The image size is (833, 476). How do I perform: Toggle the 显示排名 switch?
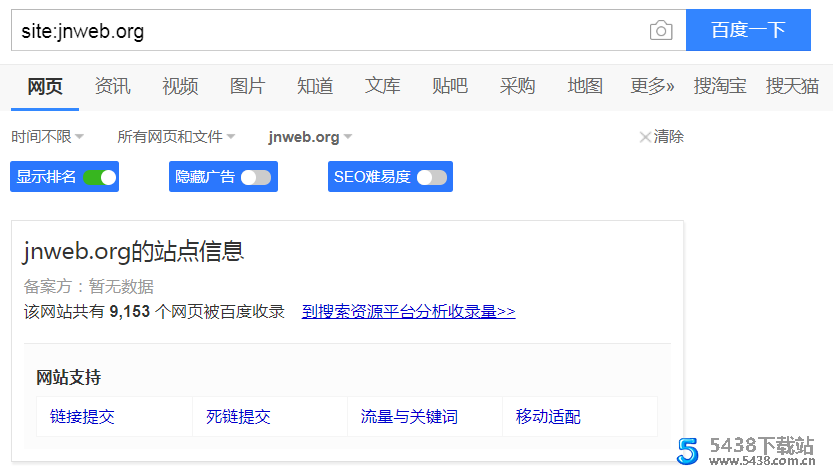coord(99,177)
